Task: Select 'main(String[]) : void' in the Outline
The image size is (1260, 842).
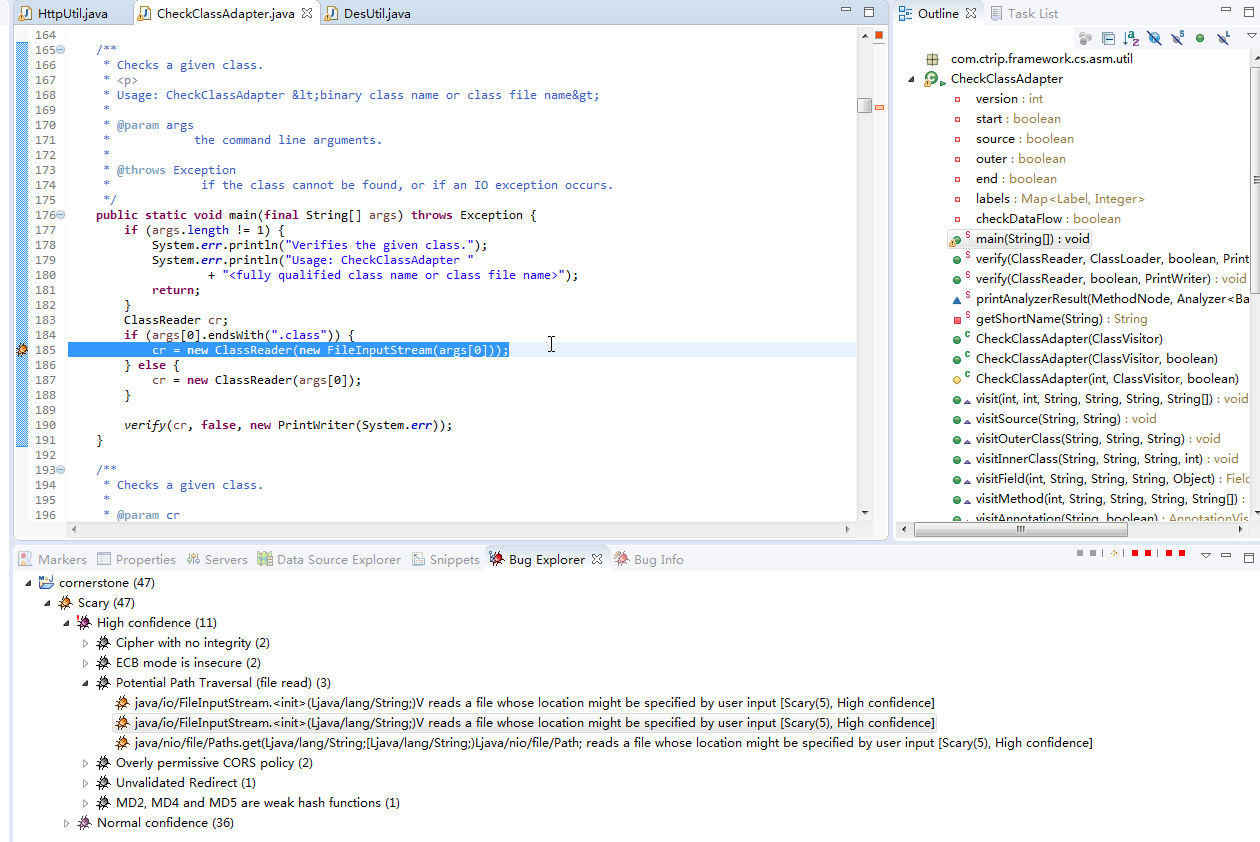Action: coord(1030,238)
